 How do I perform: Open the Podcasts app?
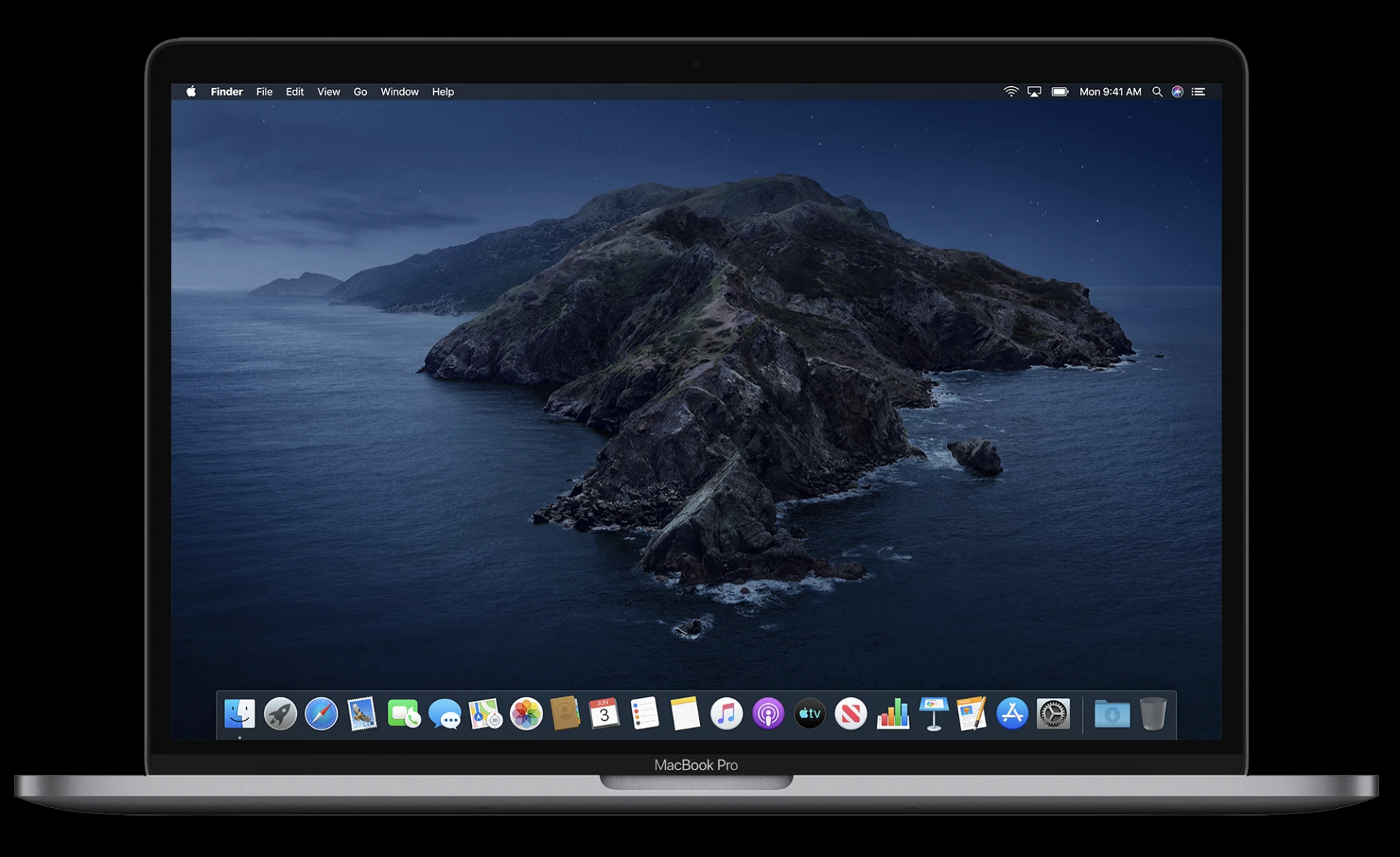point(768,715)
